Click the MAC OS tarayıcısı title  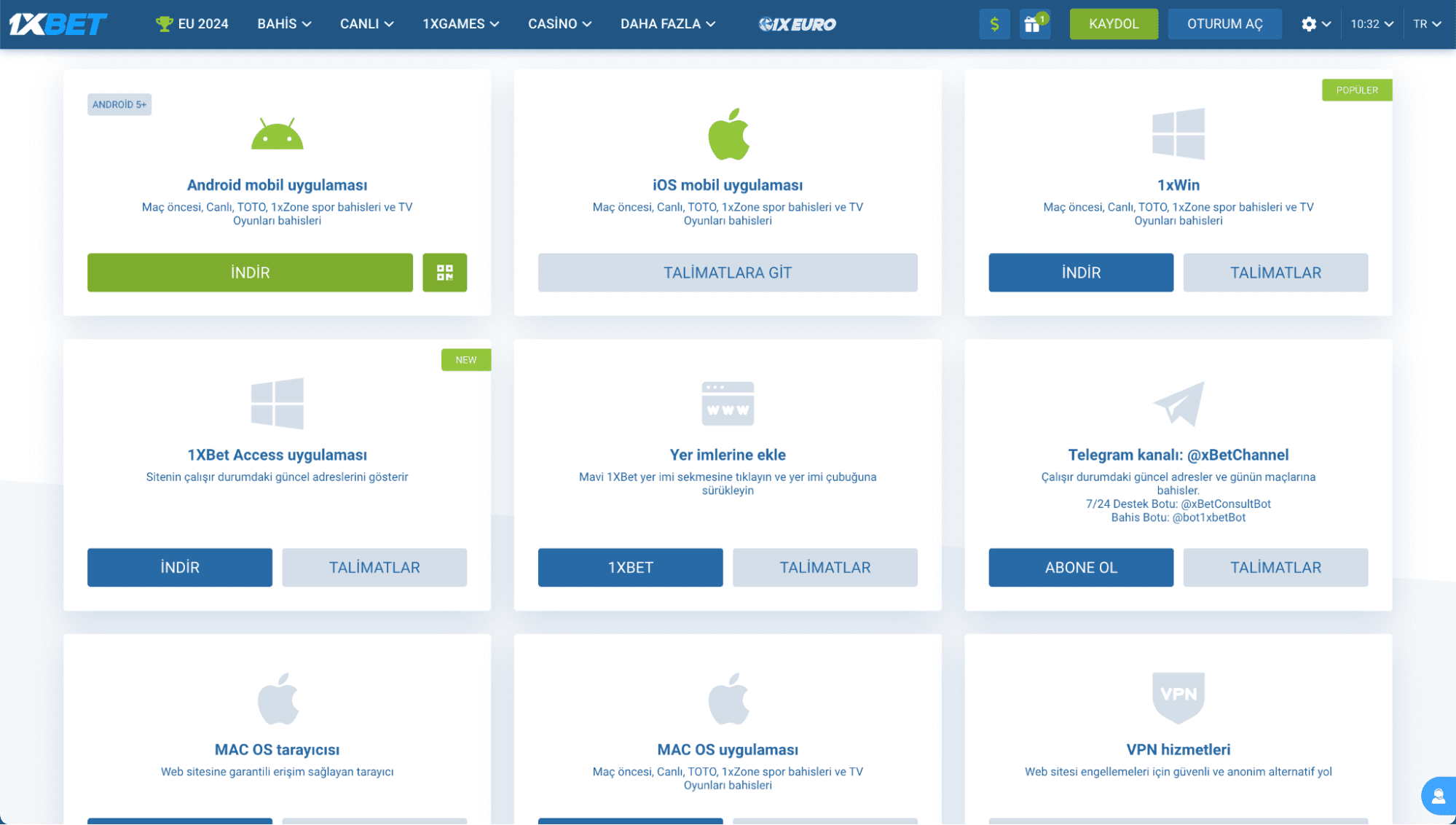click(277, 750)
